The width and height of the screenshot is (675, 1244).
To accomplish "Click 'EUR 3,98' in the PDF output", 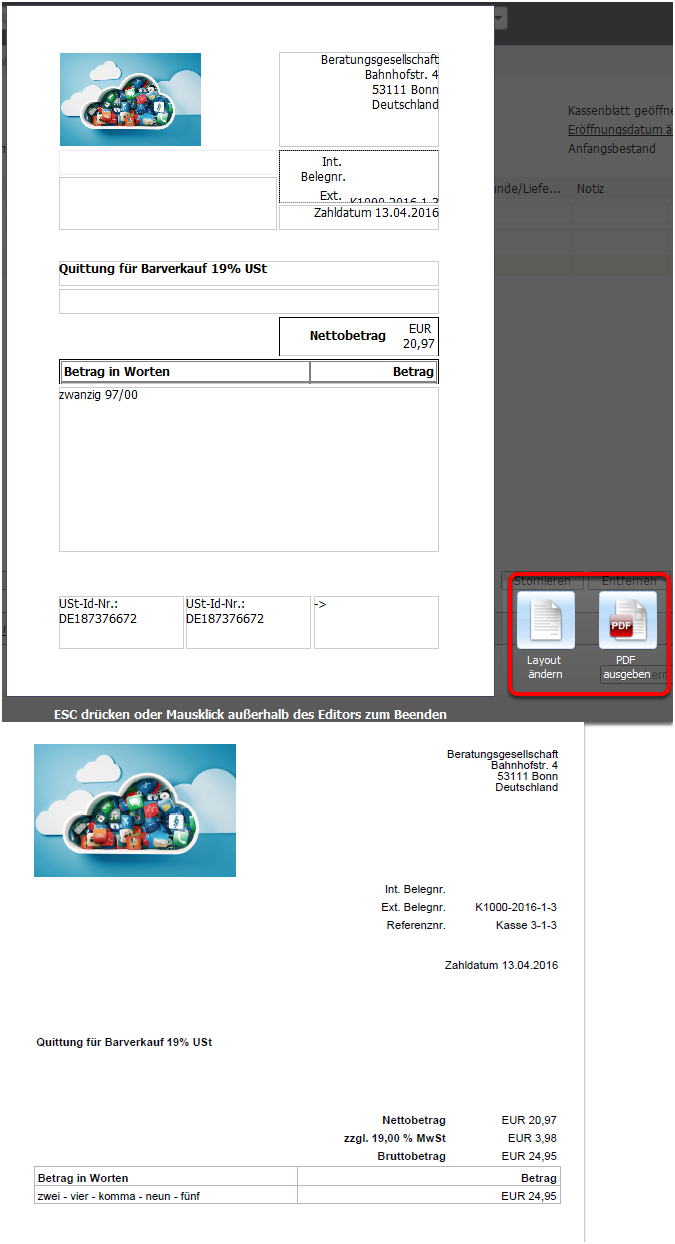I will coord(532,1138).
